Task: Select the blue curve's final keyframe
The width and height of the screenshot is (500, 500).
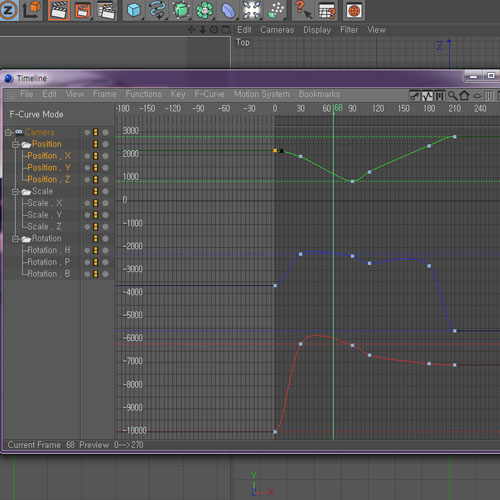Action: (455, 331)
